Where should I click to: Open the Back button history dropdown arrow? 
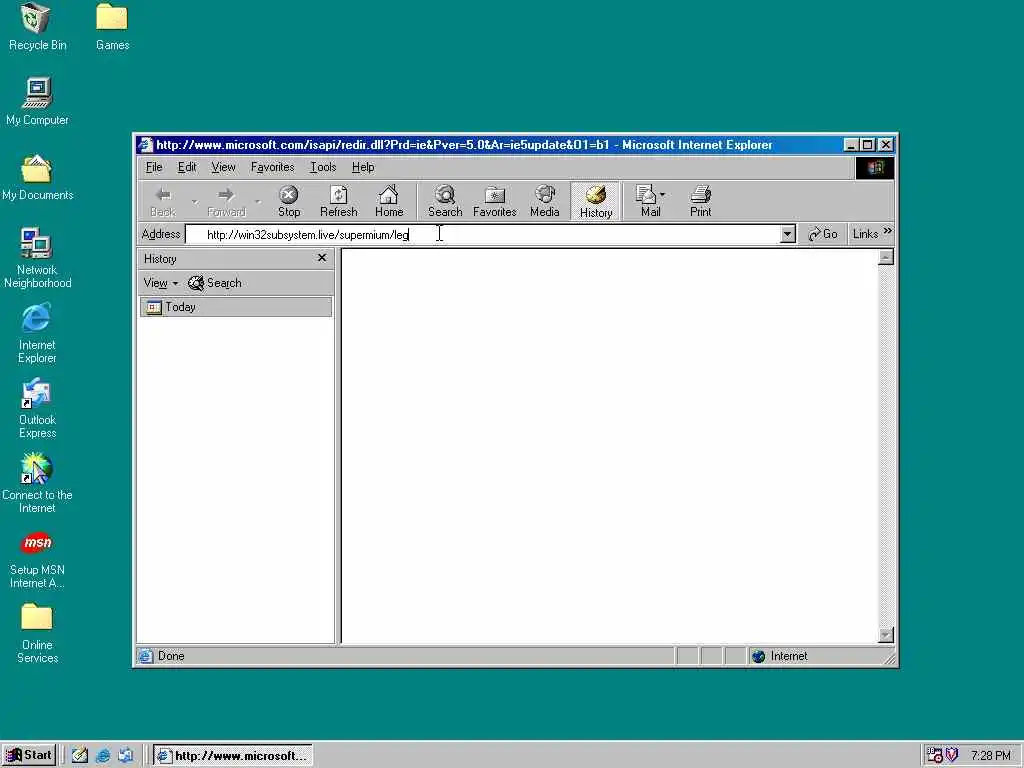pos(195,202)
